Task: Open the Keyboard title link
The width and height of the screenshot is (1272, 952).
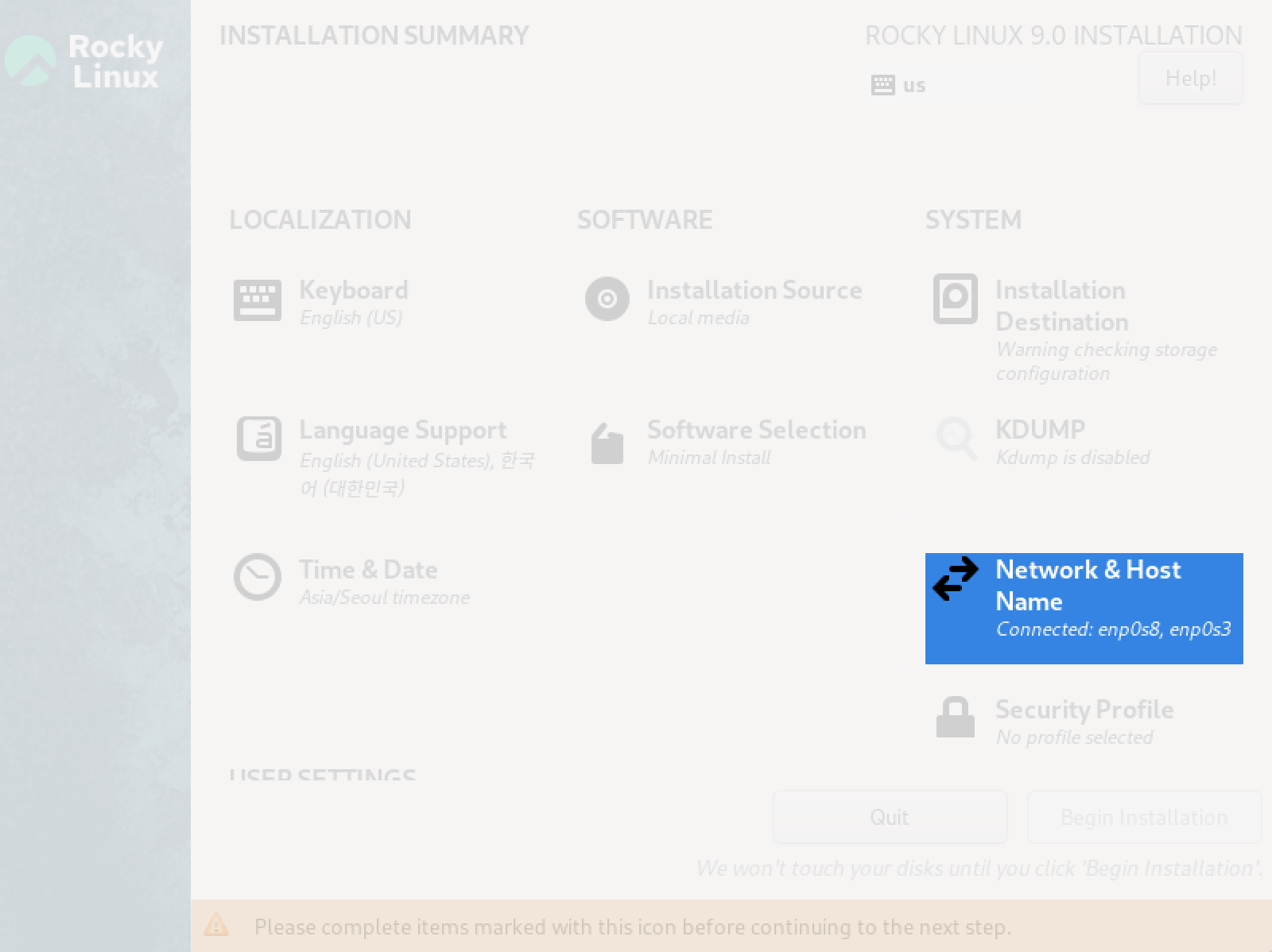Action: pos(354,290)
